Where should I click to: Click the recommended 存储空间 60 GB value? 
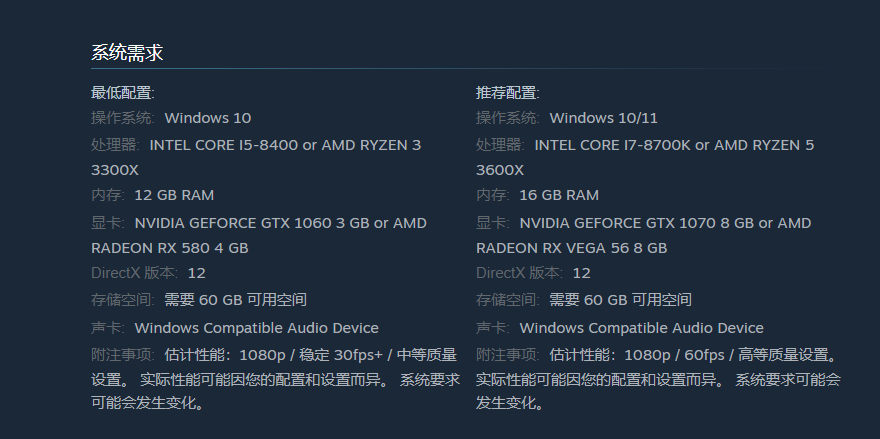pos(620,300)
